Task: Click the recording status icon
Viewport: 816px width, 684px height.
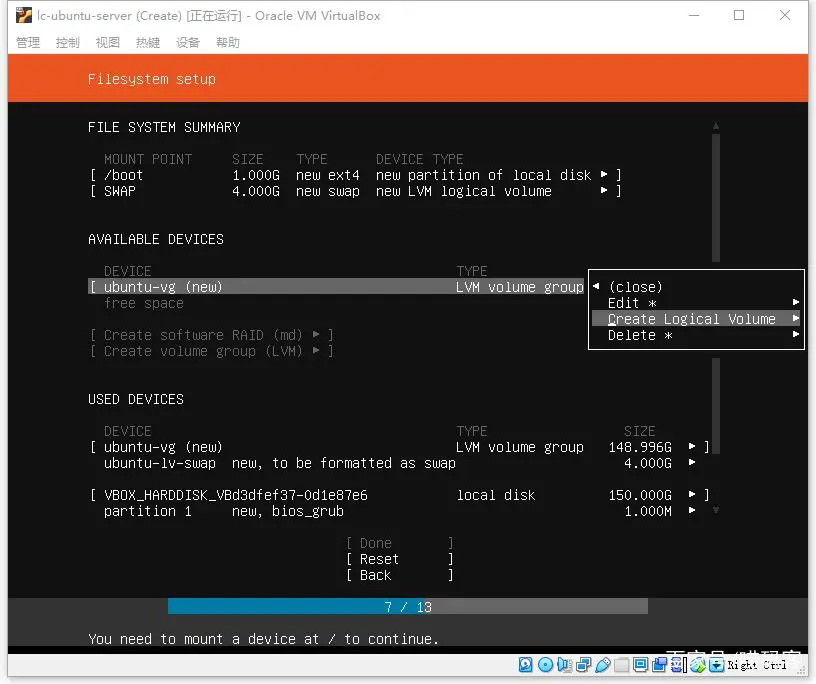Action: pyautogui.click(x=659, y=664)
